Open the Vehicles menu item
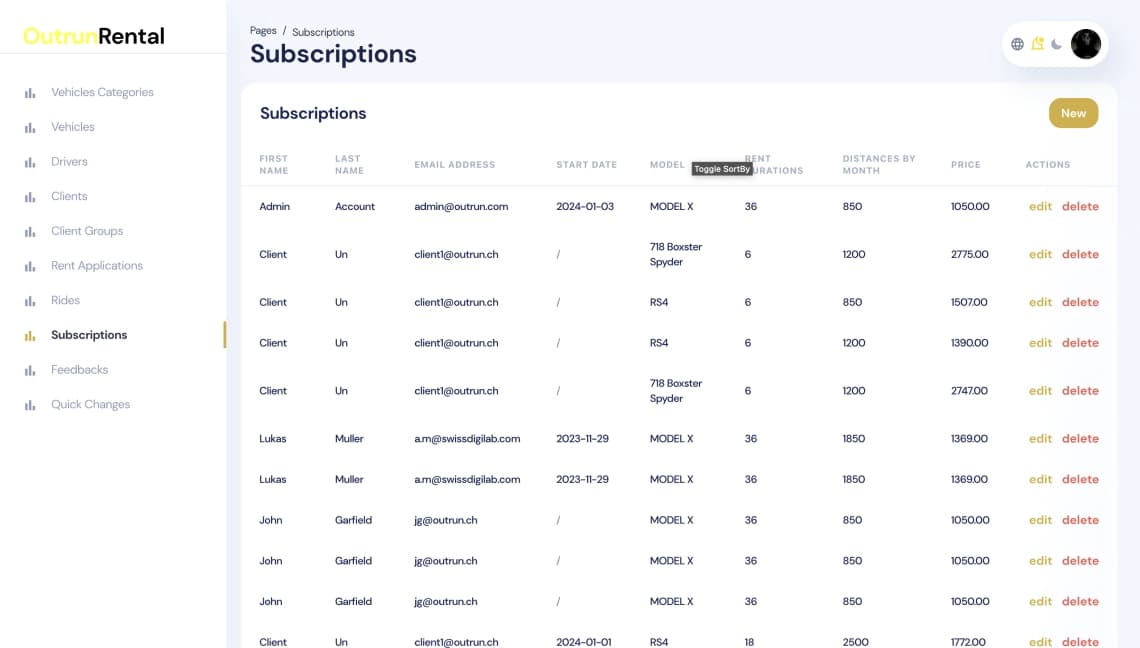Image resolution: width=1140 pixels, height=648 pixels. click(x=73, y=127)
